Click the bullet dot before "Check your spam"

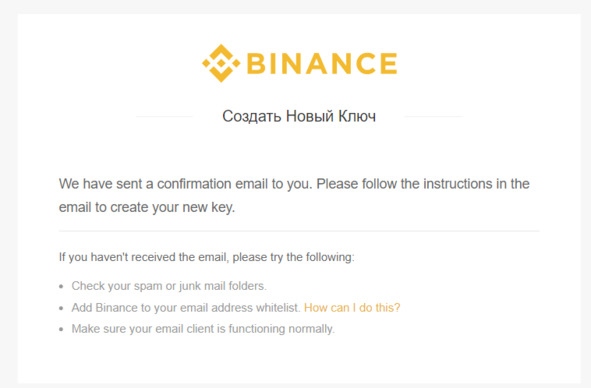tap(61, 287)
